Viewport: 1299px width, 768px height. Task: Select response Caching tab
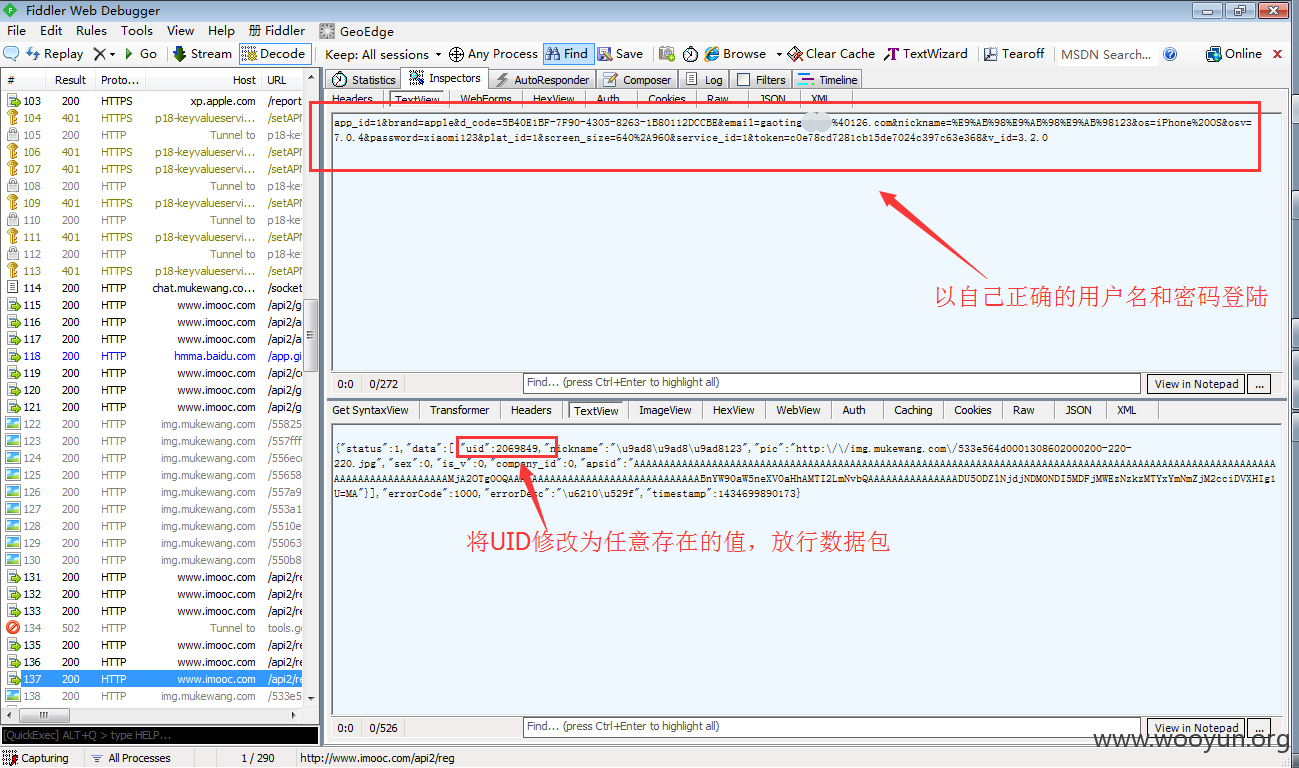913,410
